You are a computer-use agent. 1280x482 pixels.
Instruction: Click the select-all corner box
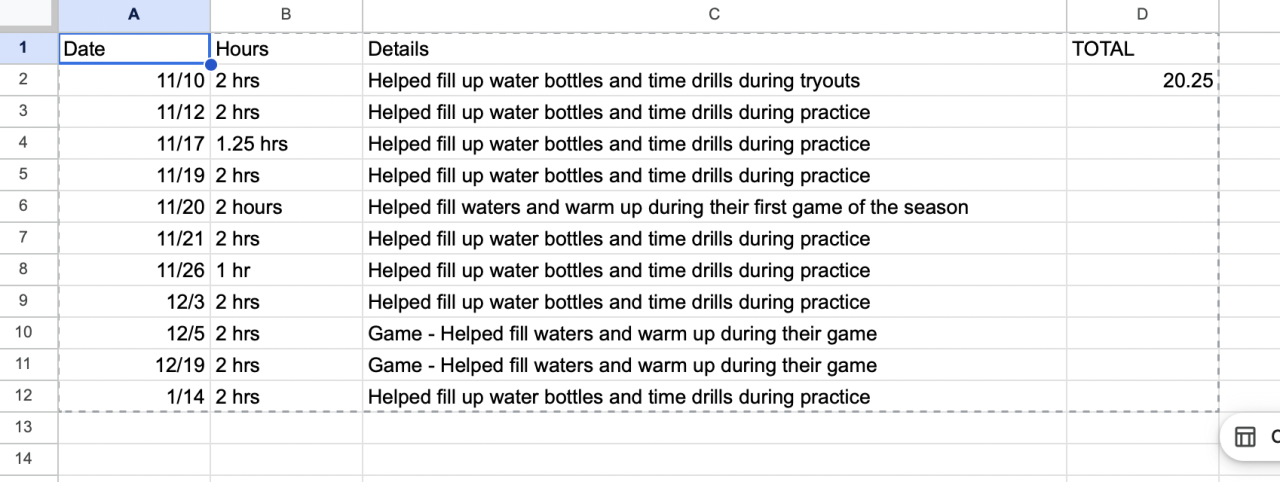(x=29, y=15)
